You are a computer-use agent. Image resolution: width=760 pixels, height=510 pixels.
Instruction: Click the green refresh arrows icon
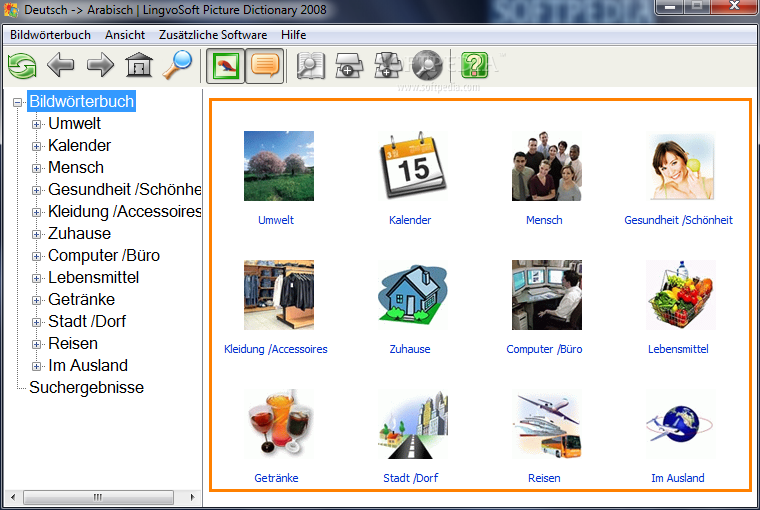[22, 65]
